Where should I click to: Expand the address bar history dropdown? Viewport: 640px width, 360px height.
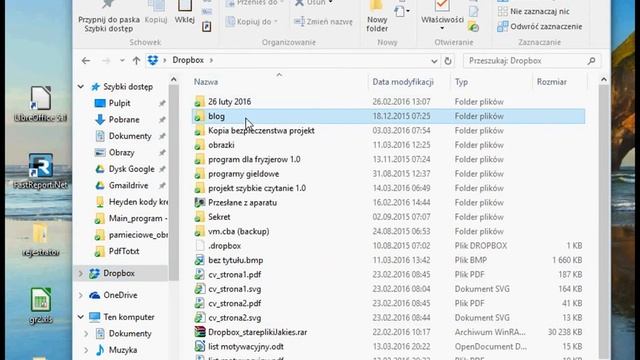pyautogui.click(x=434, y=61)
